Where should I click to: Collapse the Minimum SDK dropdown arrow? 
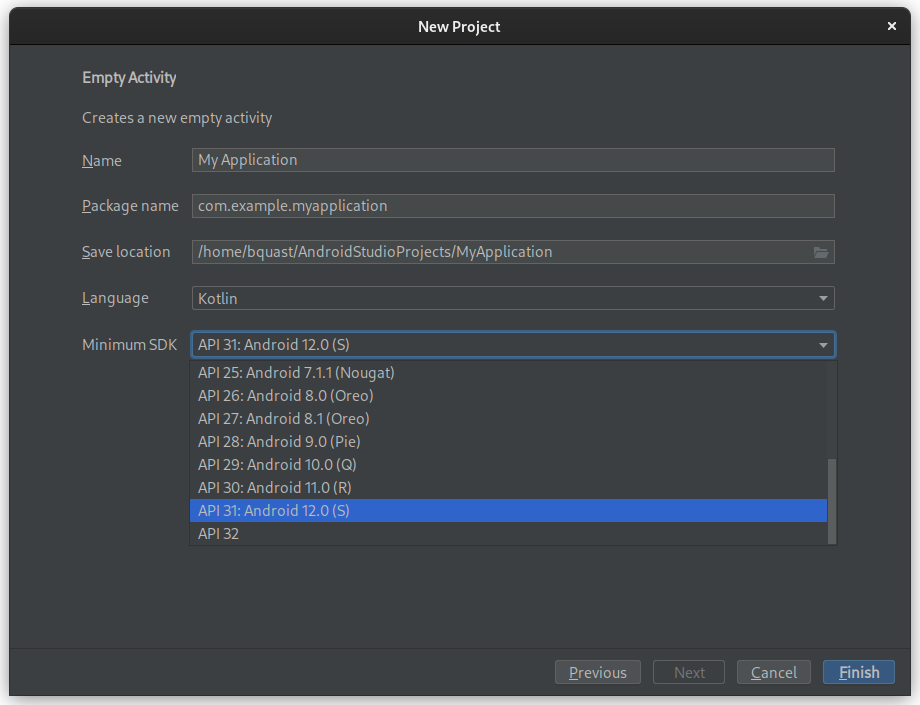[x=823, y=345]
